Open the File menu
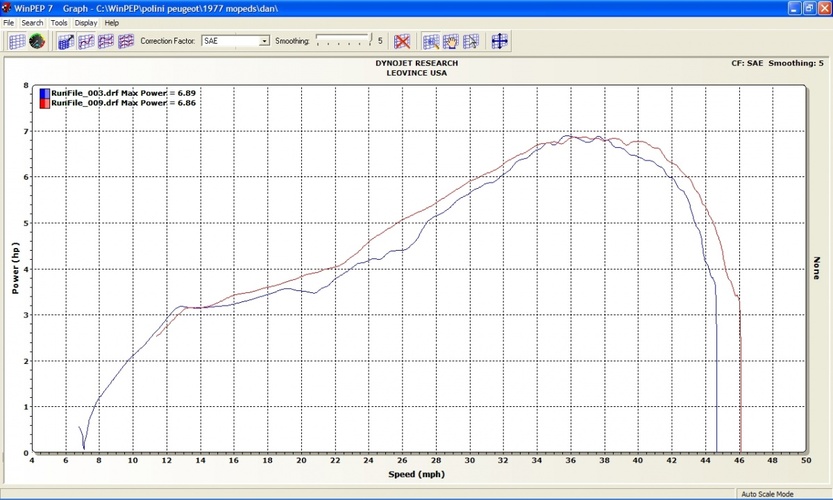Screen dimensions: 833x500 [x=9, y=22]
